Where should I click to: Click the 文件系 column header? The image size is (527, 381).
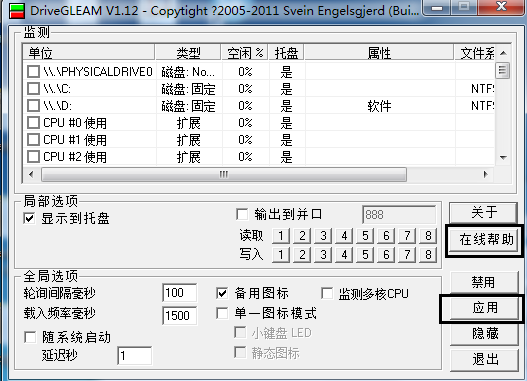pyautogui.click(x=475, y=53)
